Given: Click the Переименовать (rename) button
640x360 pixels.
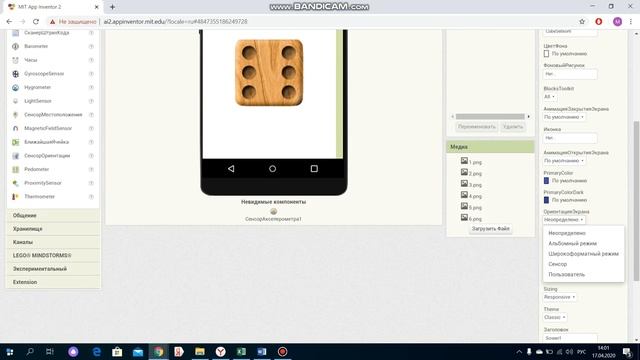Looking at the screenshot, I should click(476, 127).
